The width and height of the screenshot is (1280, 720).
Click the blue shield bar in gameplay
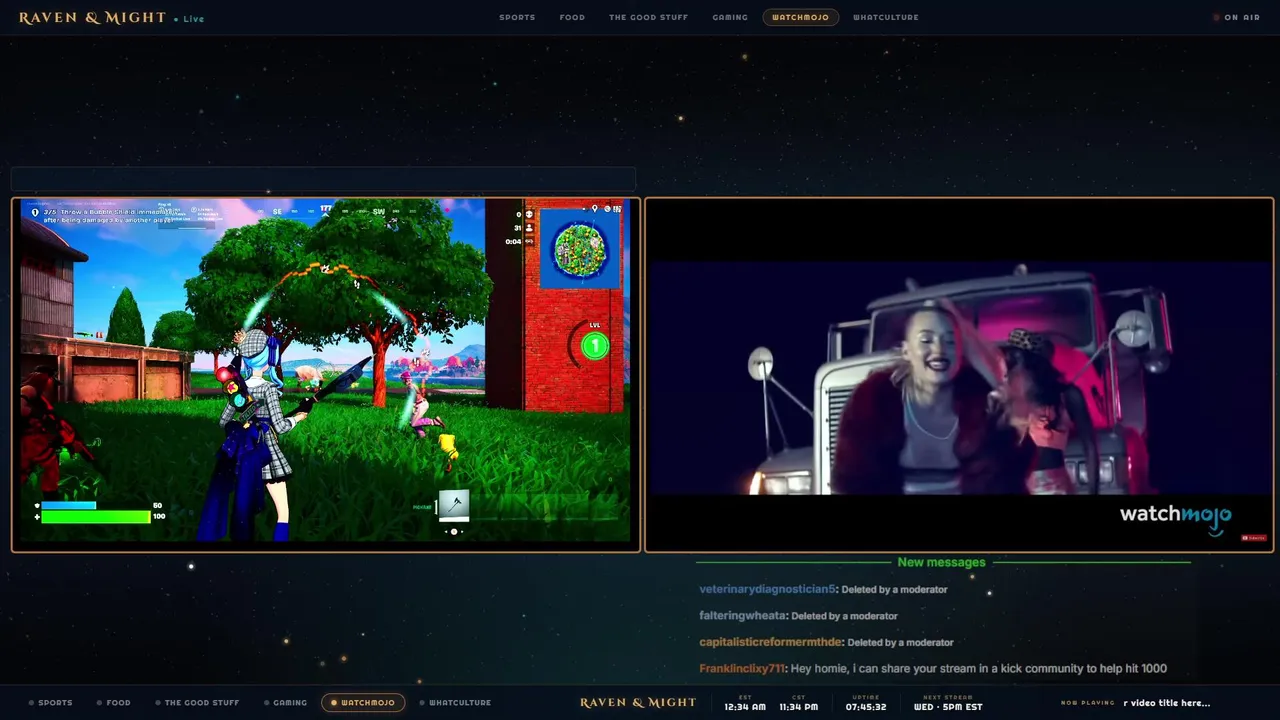click(68, 506)
